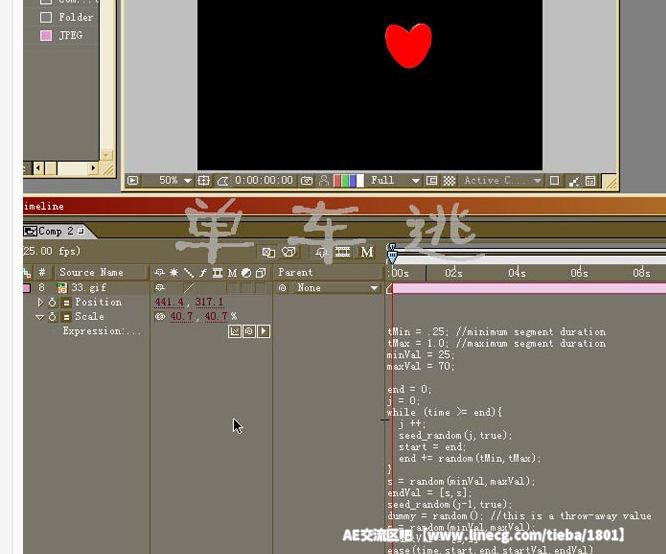The height and width of the screenshot is (554, 666).
Task: Click the blue channel swatch
Action: pyautogui.click(x=352, y=181)
